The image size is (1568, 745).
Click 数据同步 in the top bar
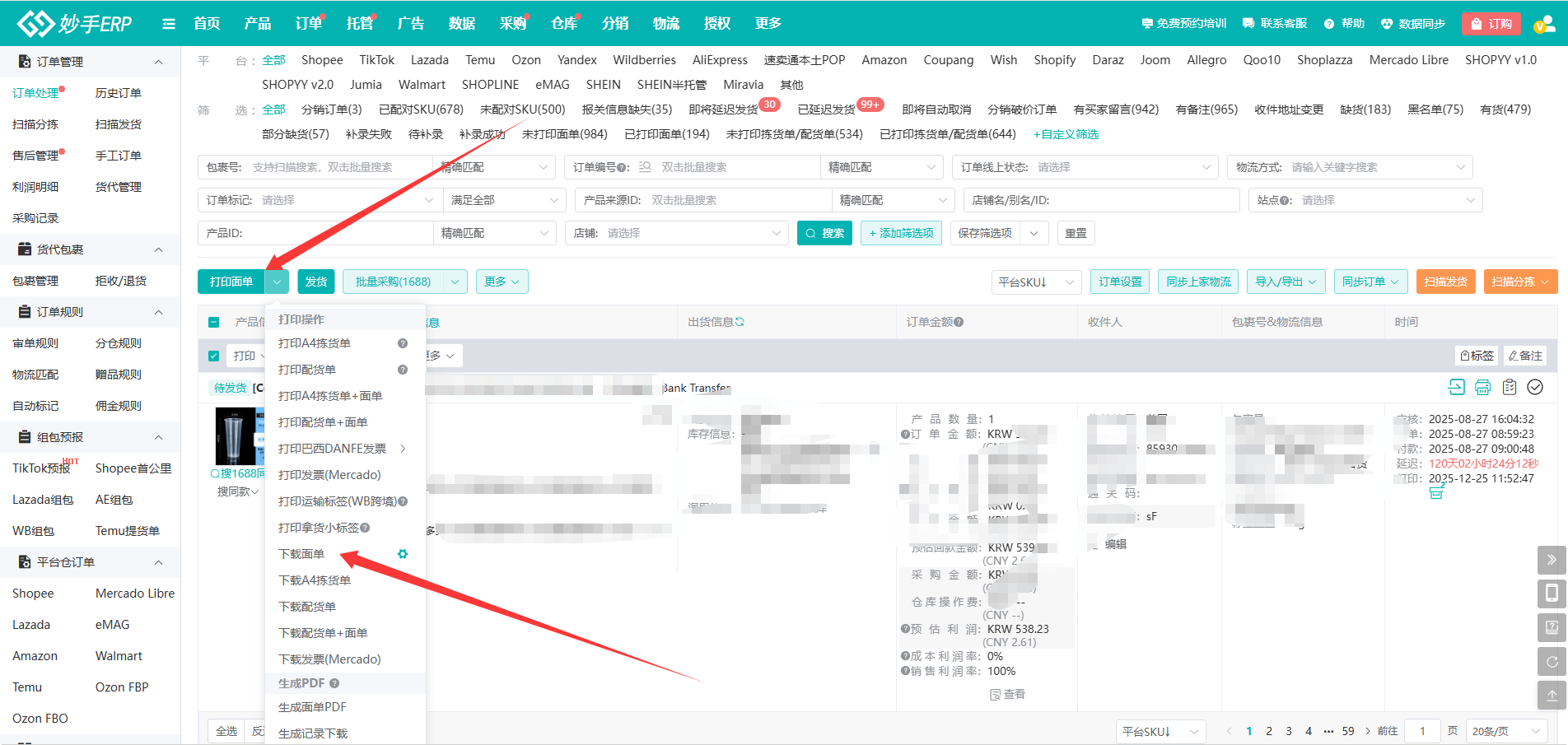(1413, 24)
